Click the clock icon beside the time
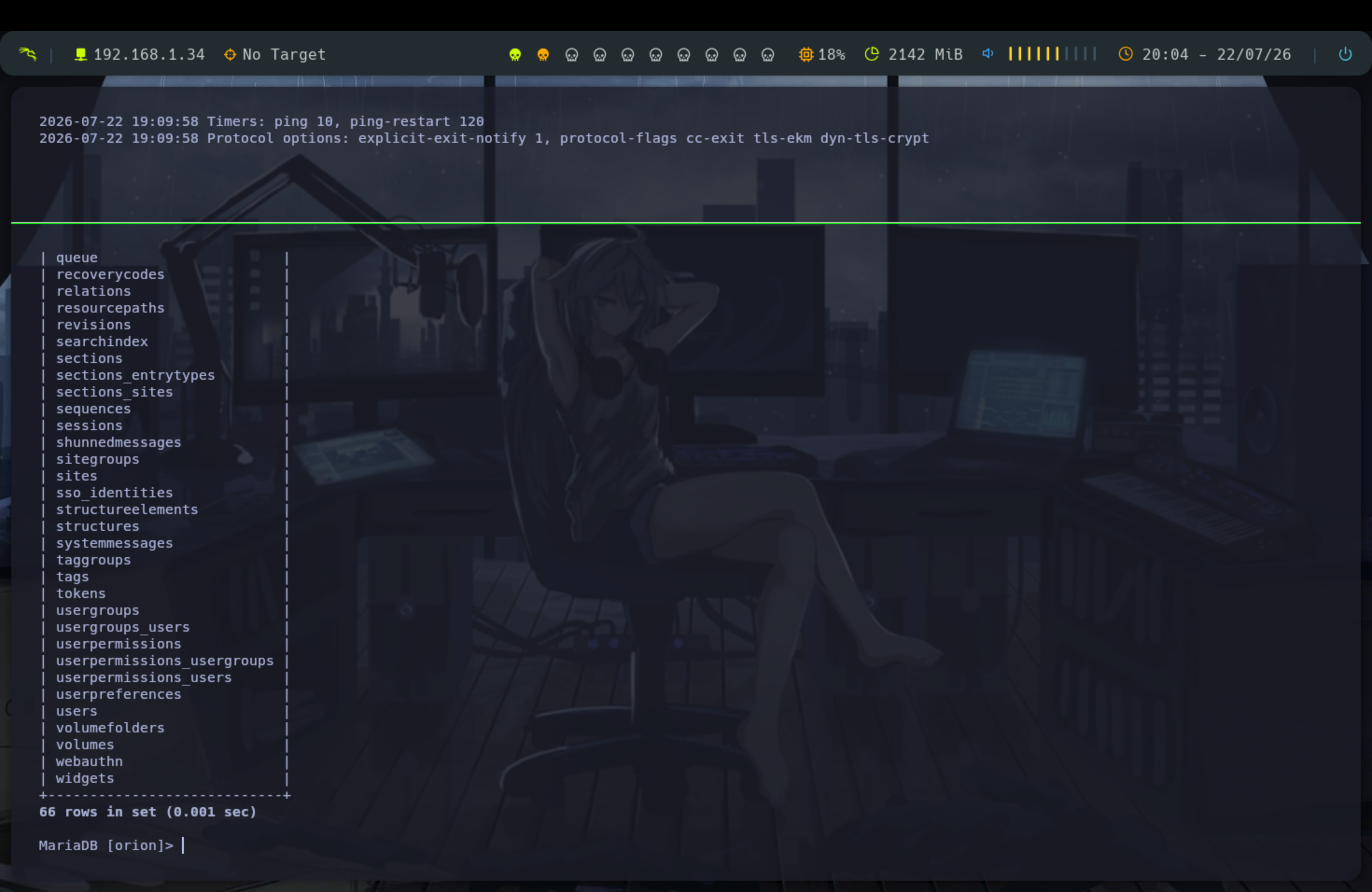 [x=1125, y=54]
